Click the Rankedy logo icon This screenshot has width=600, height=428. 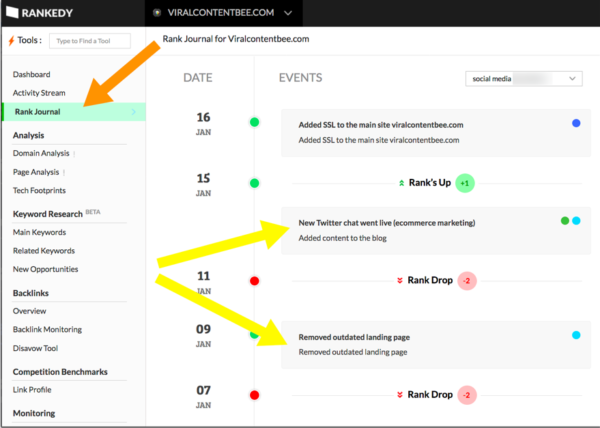click(x=12, y=13)
